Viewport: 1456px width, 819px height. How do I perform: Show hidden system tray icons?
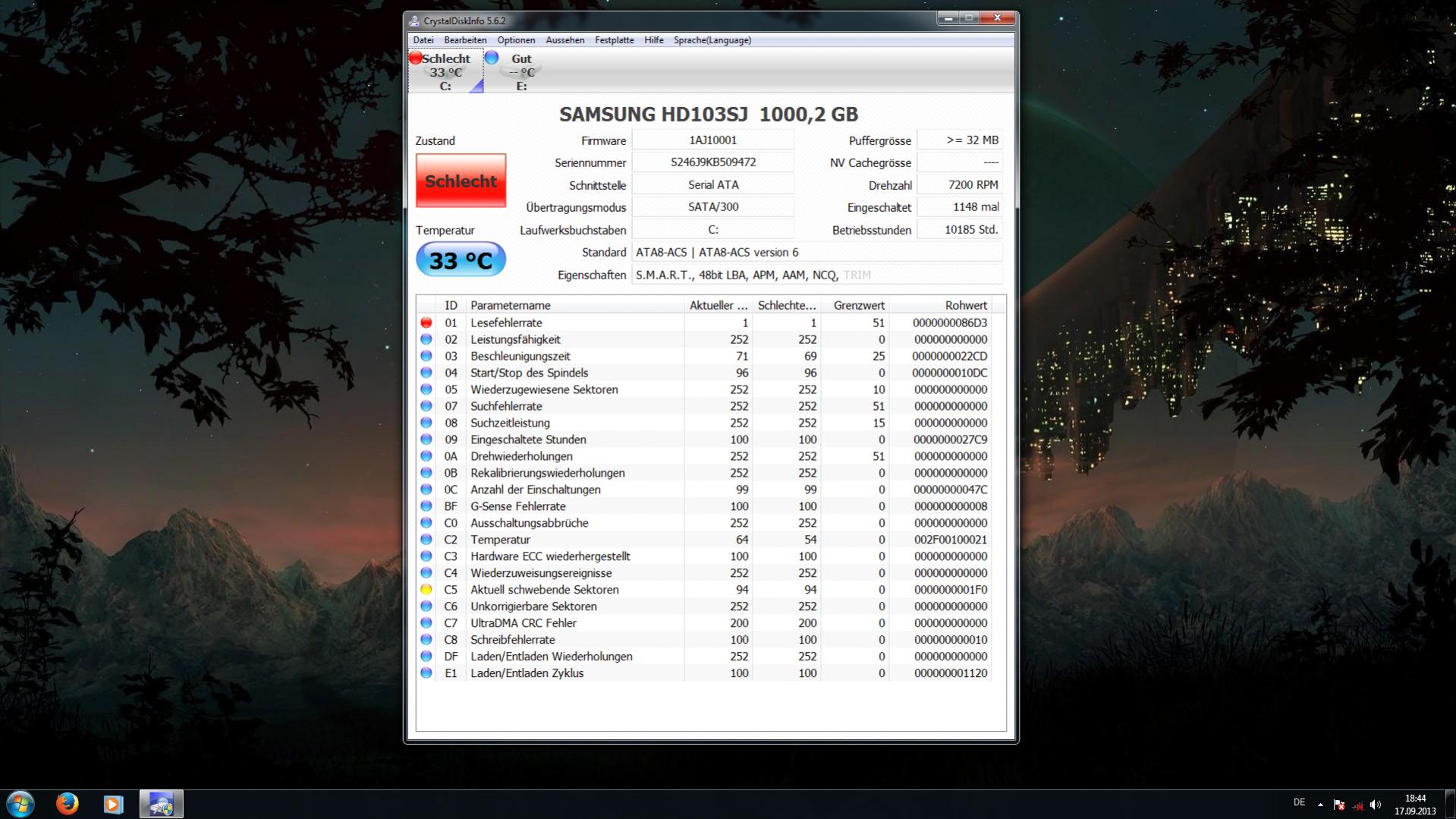click(x=1320, y=805)
